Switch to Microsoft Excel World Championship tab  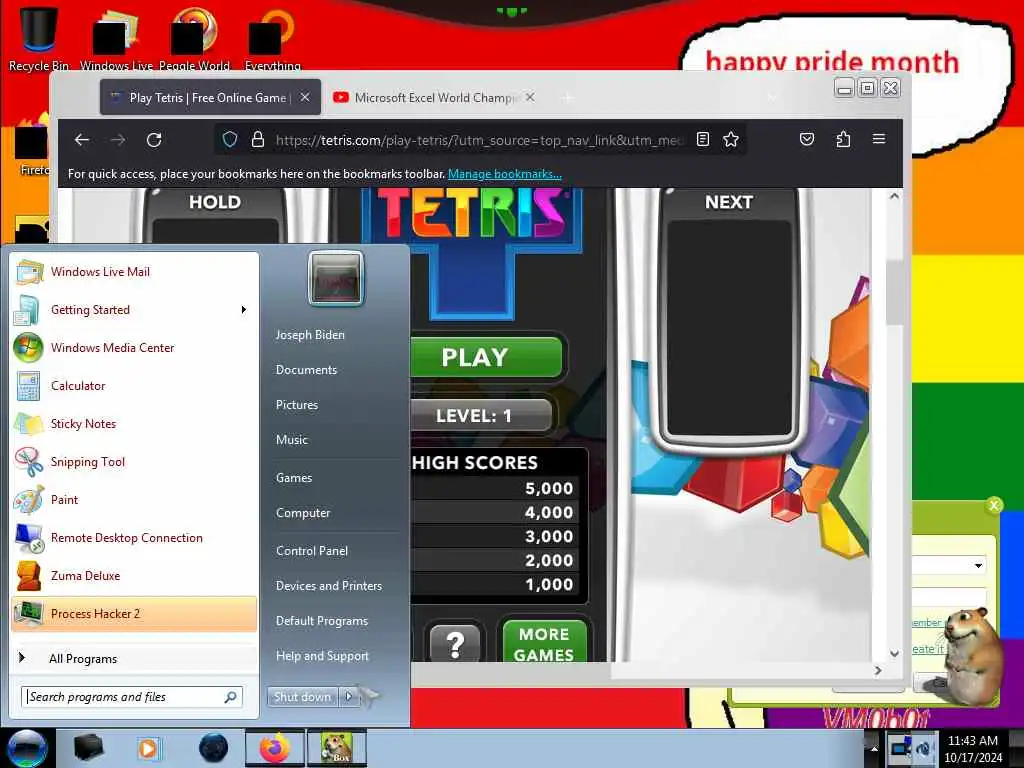coord(435,97)
